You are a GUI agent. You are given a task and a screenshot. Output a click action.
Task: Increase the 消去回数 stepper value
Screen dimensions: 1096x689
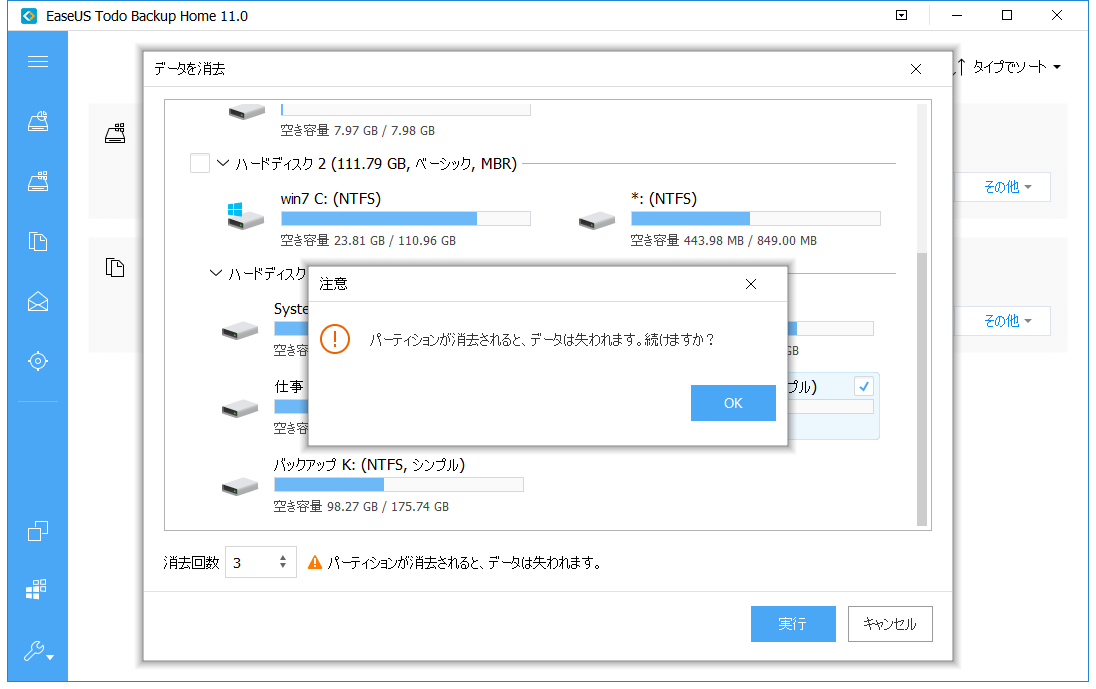coord(283,558)
